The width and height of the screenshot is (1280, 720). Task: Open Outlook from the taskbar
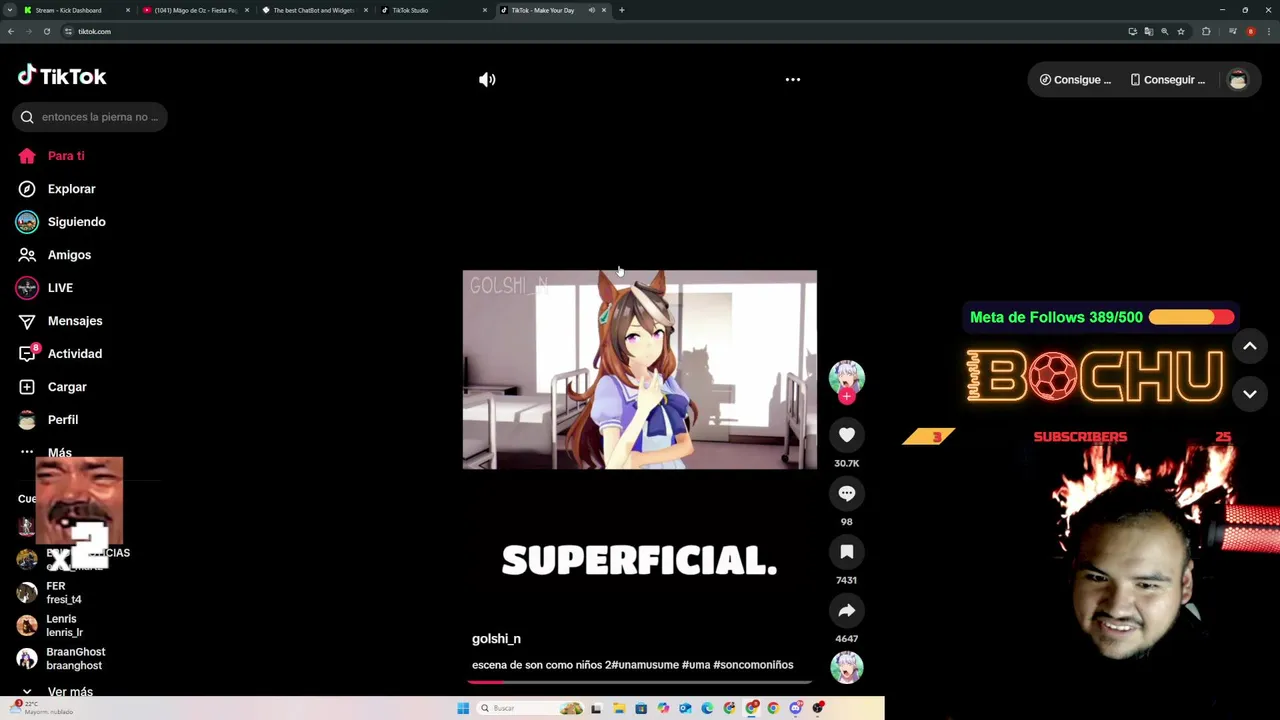(685, 708)
